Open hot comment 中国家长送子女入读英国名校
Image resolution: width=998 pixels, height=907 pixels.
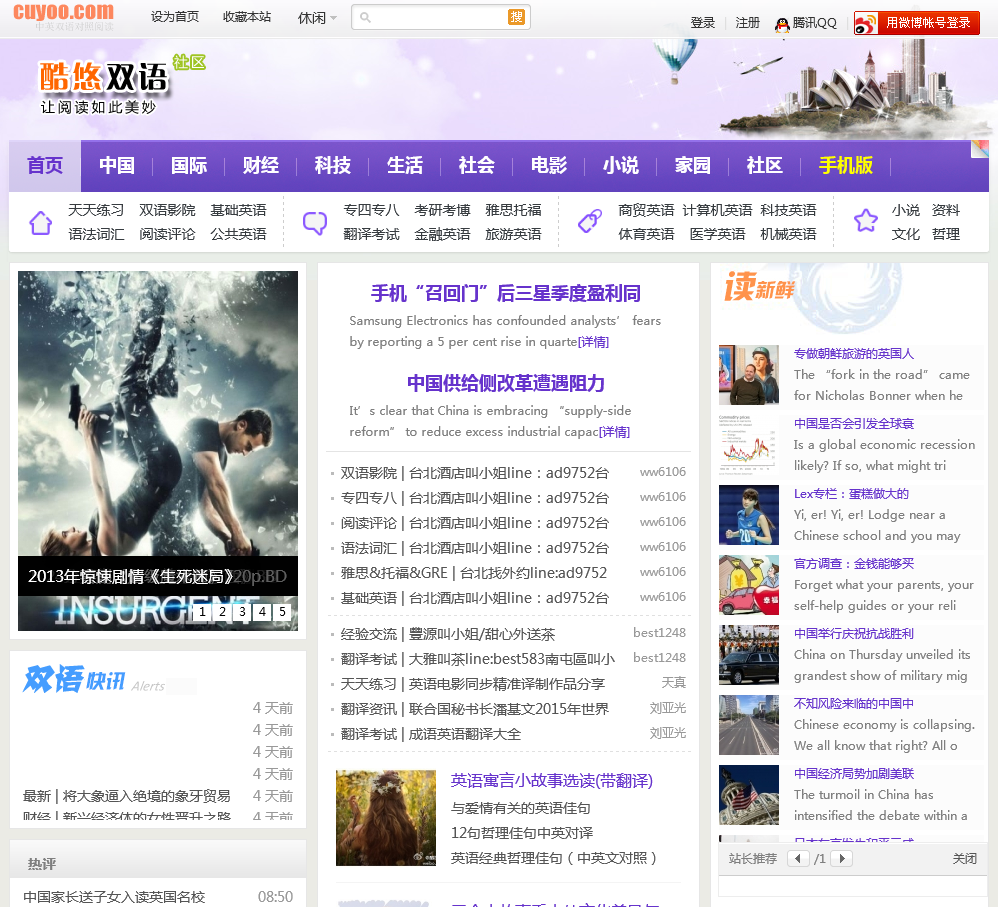click(x=114, y=897)
